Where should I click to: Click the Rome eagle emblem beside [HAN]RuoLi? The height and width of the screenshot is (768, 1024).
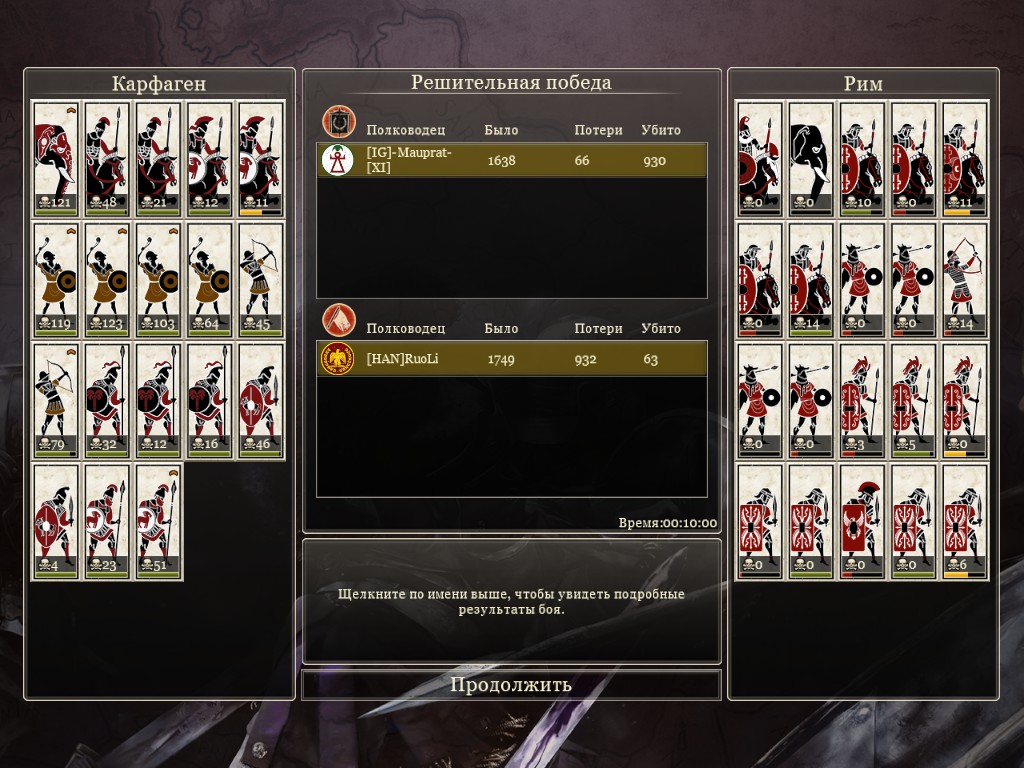[x=338, y=359]
